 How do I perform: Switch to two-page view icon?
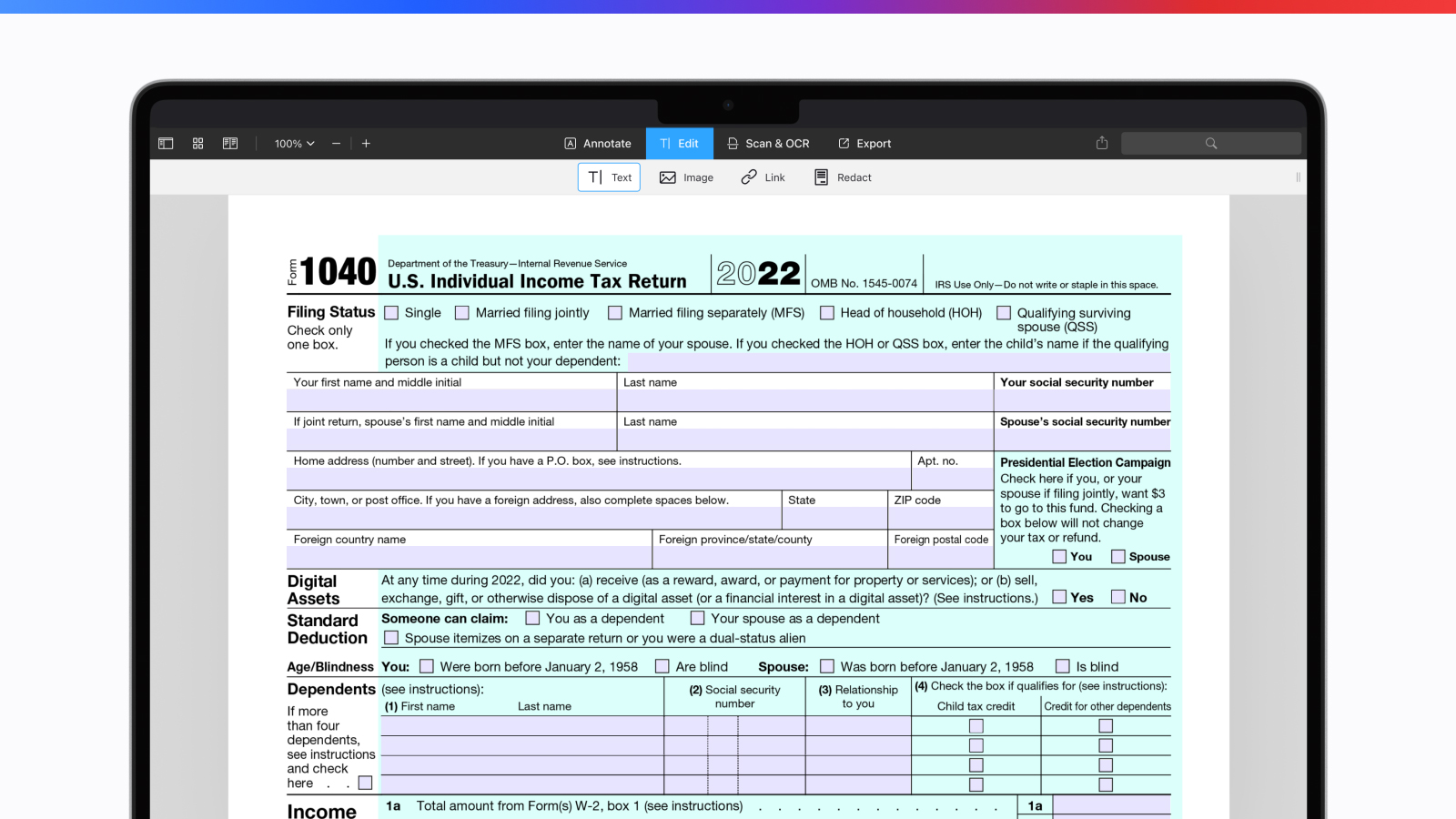pyautogui.click(x=228, y=143)
